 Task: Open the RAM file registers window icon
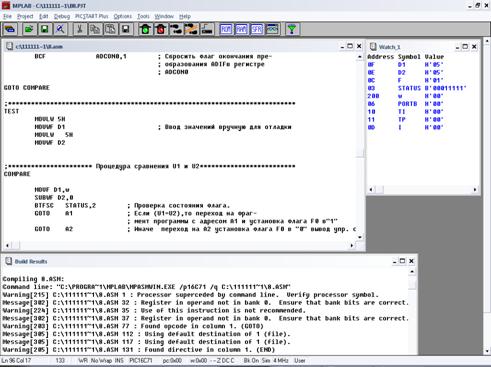coord(241,29)
